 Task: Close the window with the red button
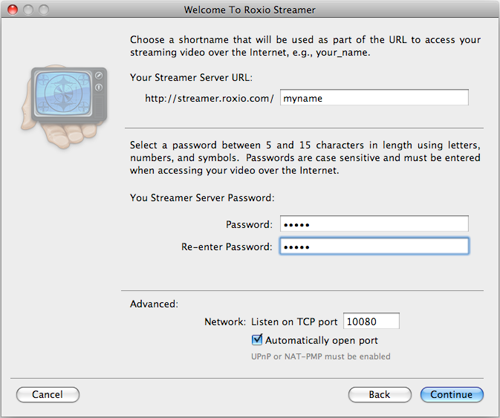[x=13, y=10]
